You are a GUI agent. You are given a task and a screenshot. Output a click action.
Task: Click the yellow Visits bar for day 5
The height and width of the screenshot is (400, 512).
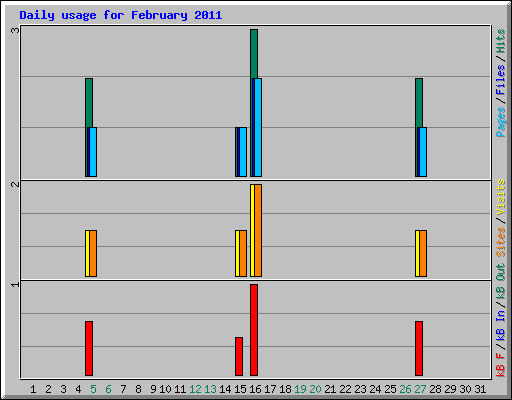pyautogui.click(x=87, y=253)
